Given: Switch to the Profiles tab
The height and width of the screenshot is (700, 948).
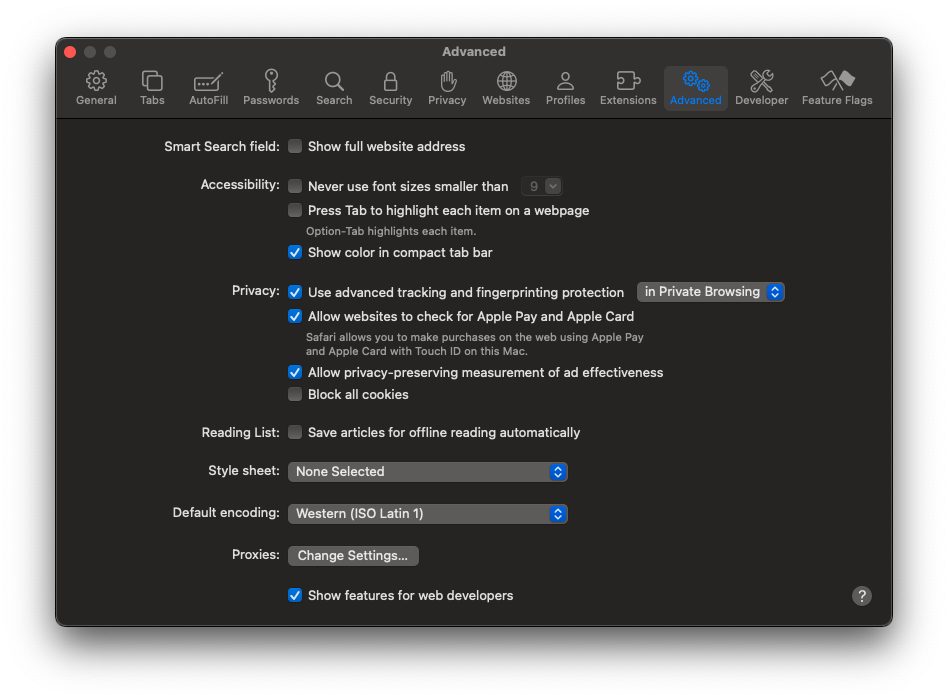Looking at the screenshot, I should click(x=565, y=88).
